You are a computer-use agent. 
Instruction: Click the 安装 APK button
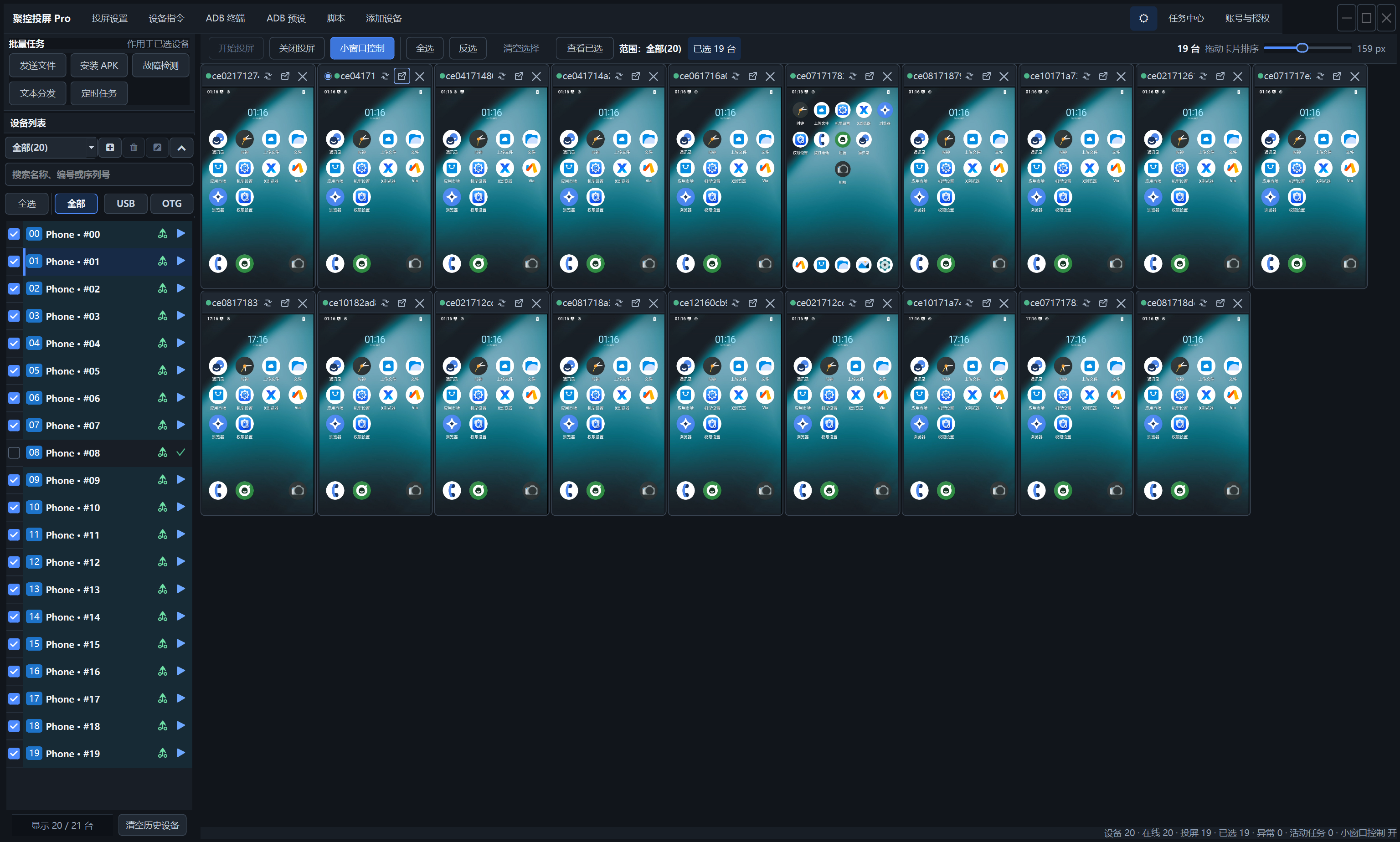coord(99,65)
